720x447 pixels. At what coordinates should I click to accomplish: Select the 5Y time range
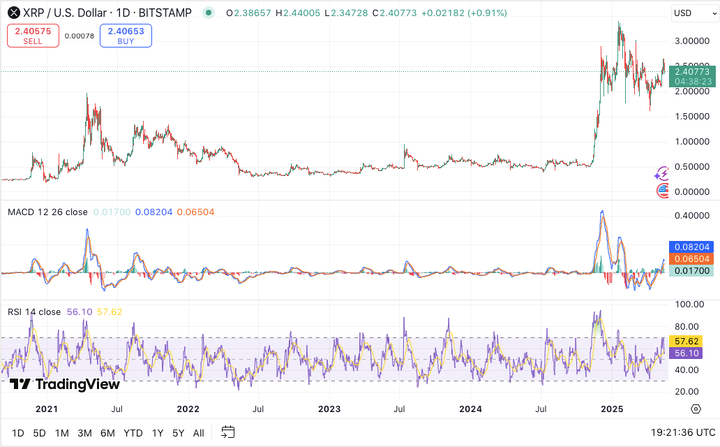tap(177, 433)
